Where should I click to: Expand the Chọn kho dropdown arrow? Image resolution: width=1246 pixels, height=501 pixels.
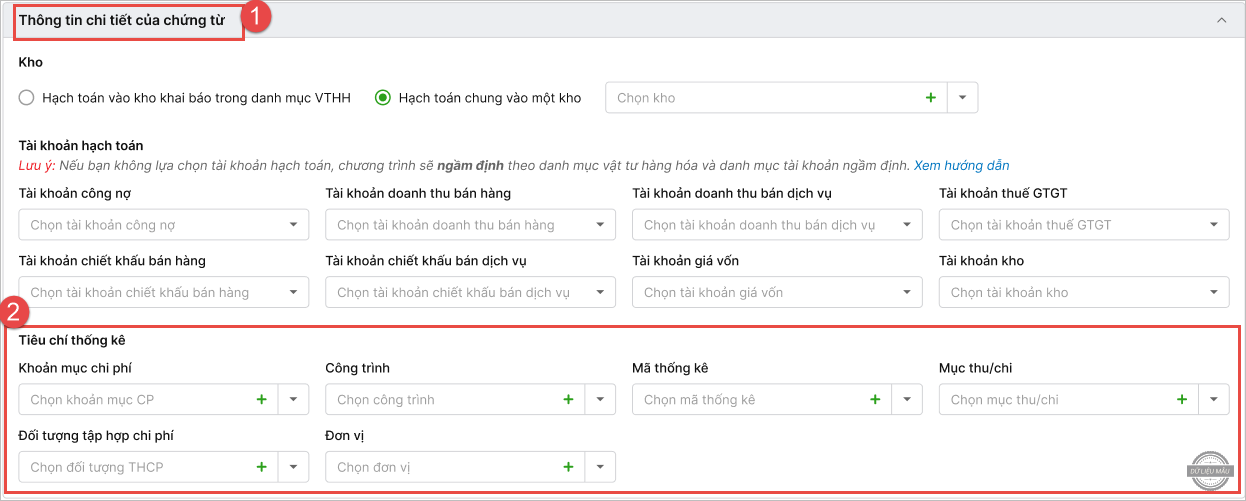pos(962,98)
